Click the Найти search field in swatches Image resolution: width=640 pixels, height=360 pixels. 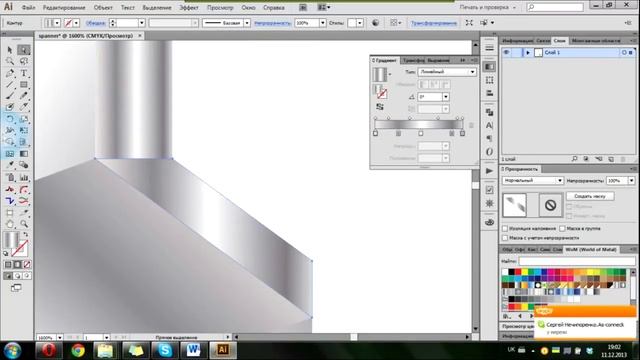click(577, 261)
